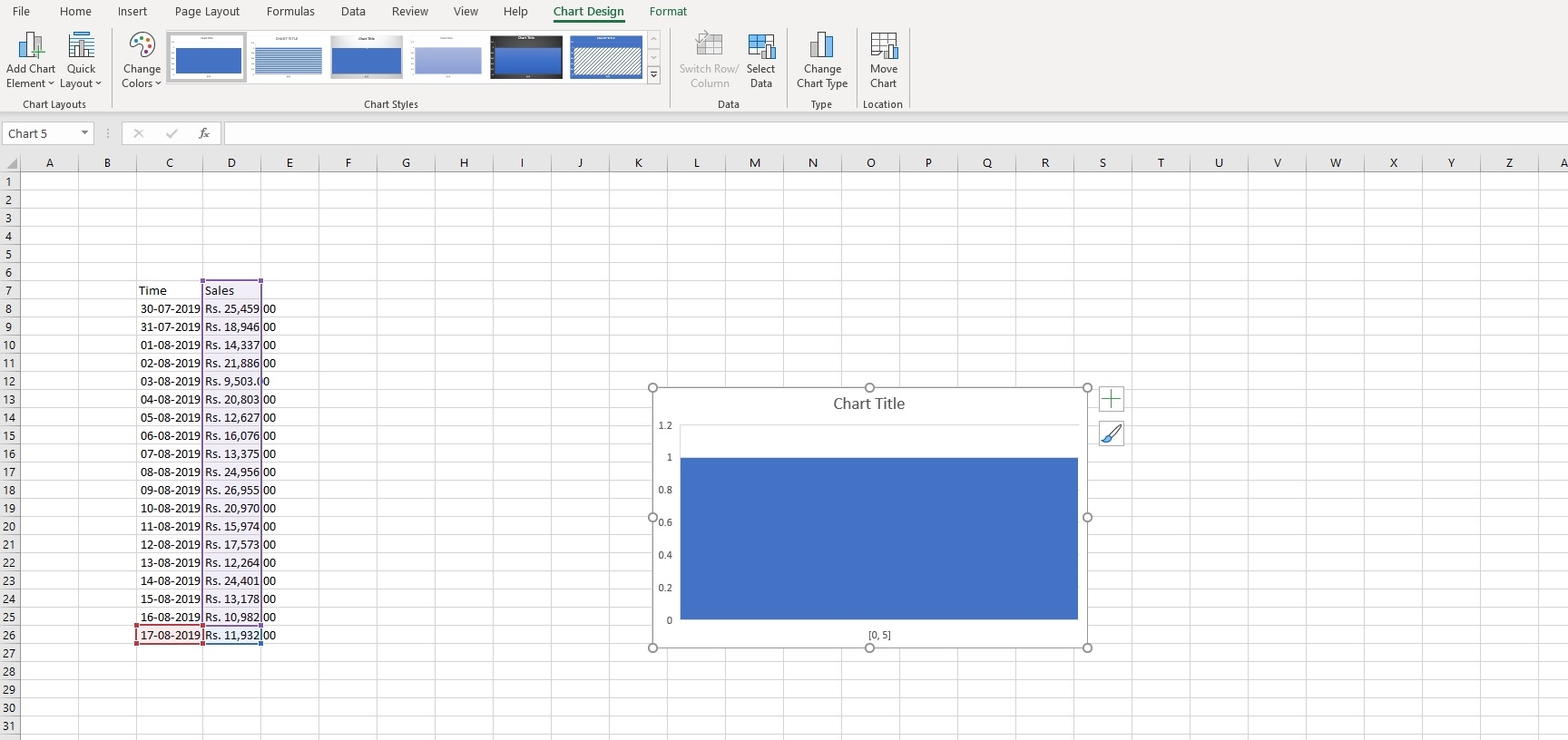
Task: Open the Name Box dropdown arrow
Action: coord(84,133)
